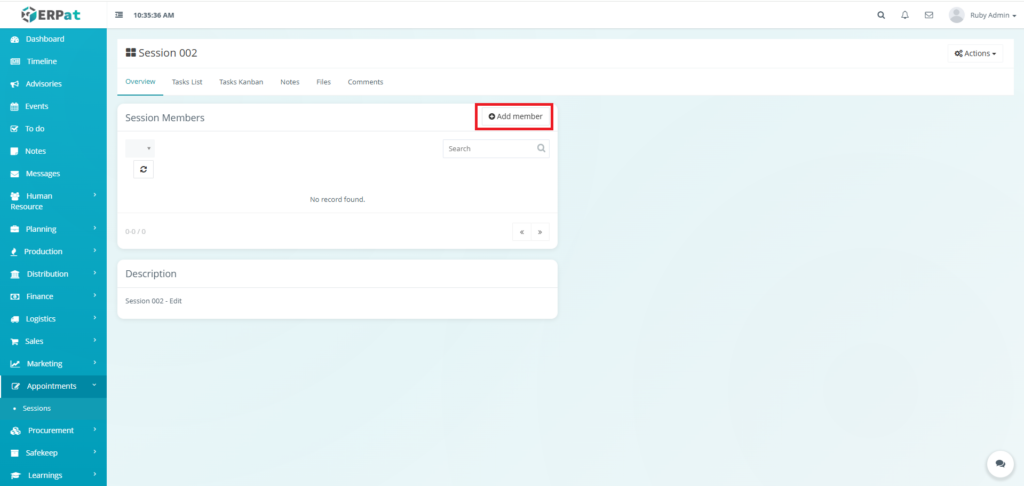The height and width of the screenshot is (486, 1024).
Task: Click the search magnifier icon in top bar
Action: tap(880, 15)
